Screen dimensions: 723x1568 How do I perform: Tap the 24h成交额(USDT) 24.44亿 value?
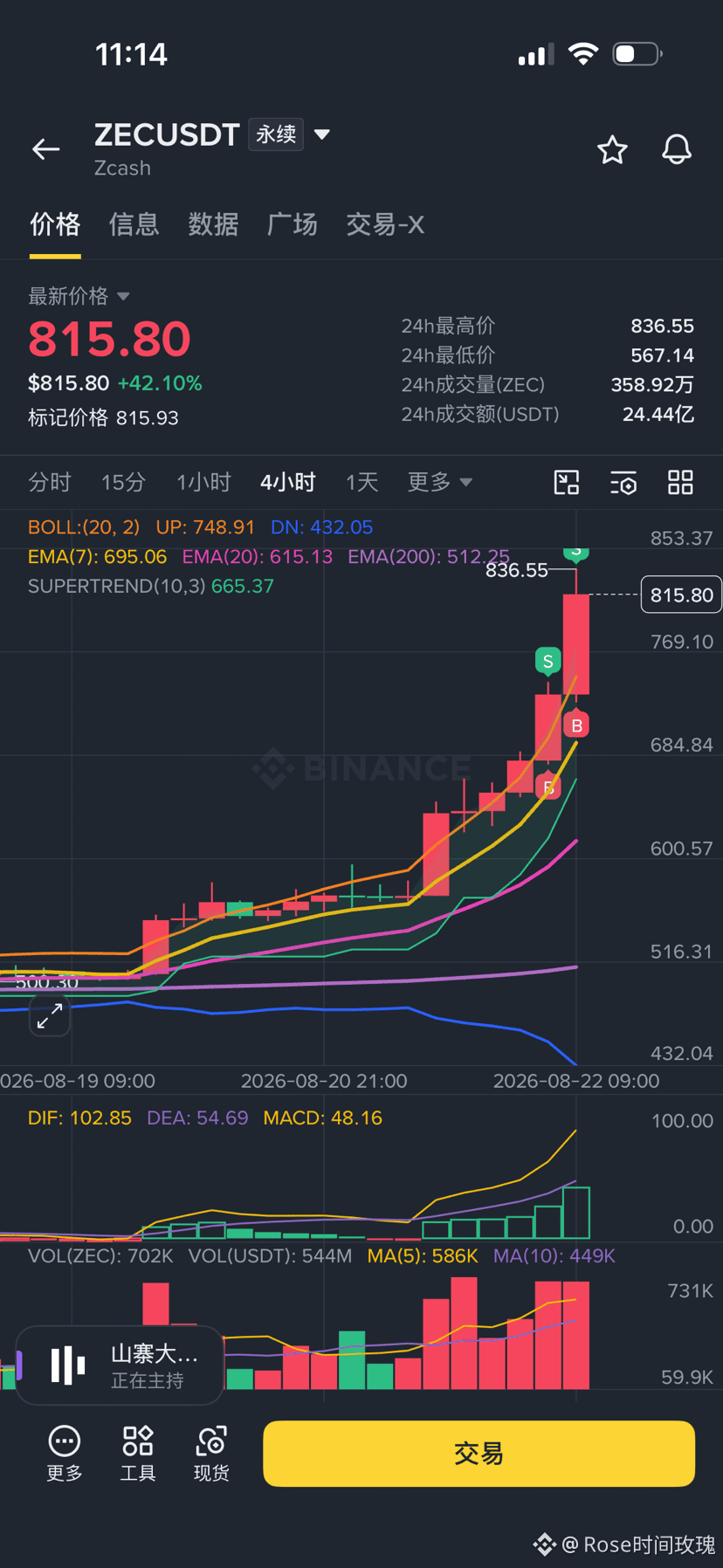click(x=658, y=415)
